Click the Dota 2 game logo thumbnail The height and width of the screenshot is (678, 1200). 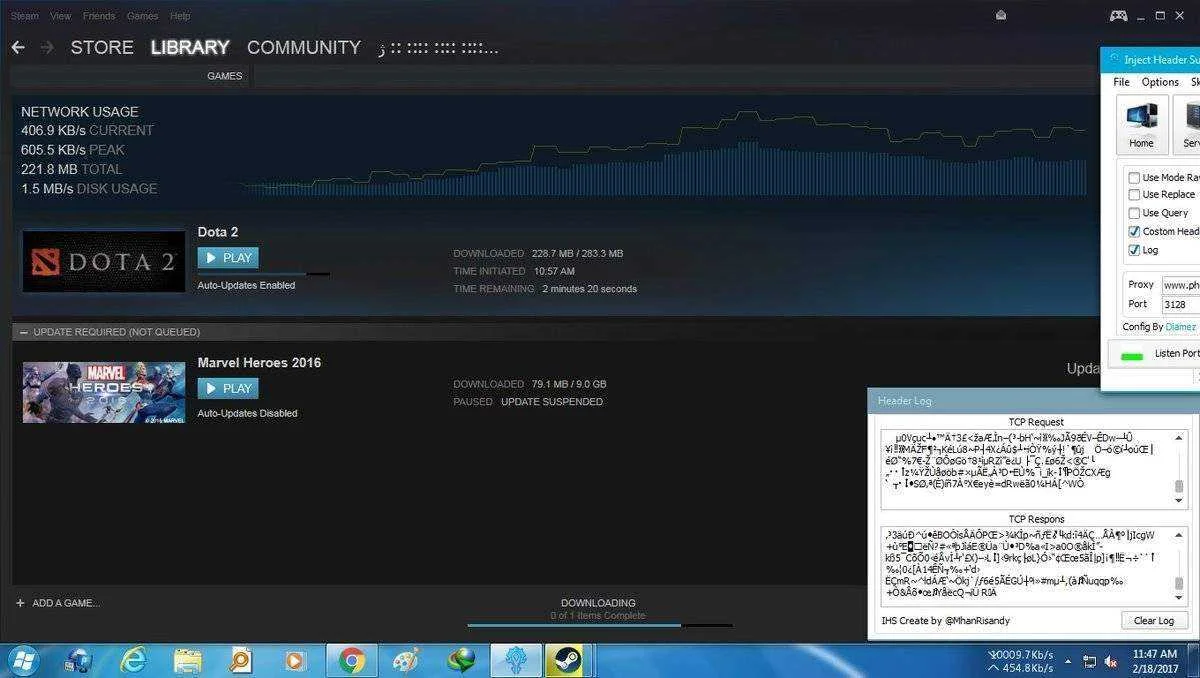pos(104,262)
